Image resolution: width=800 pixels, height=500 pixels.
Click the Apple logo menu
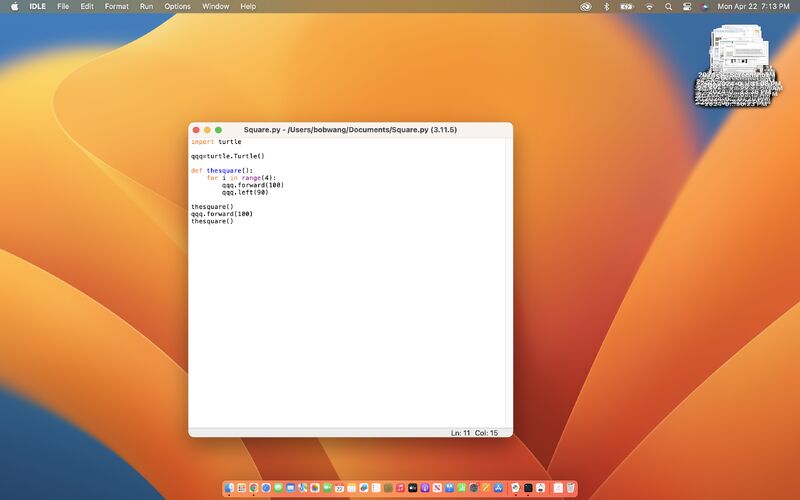[15, 6]
